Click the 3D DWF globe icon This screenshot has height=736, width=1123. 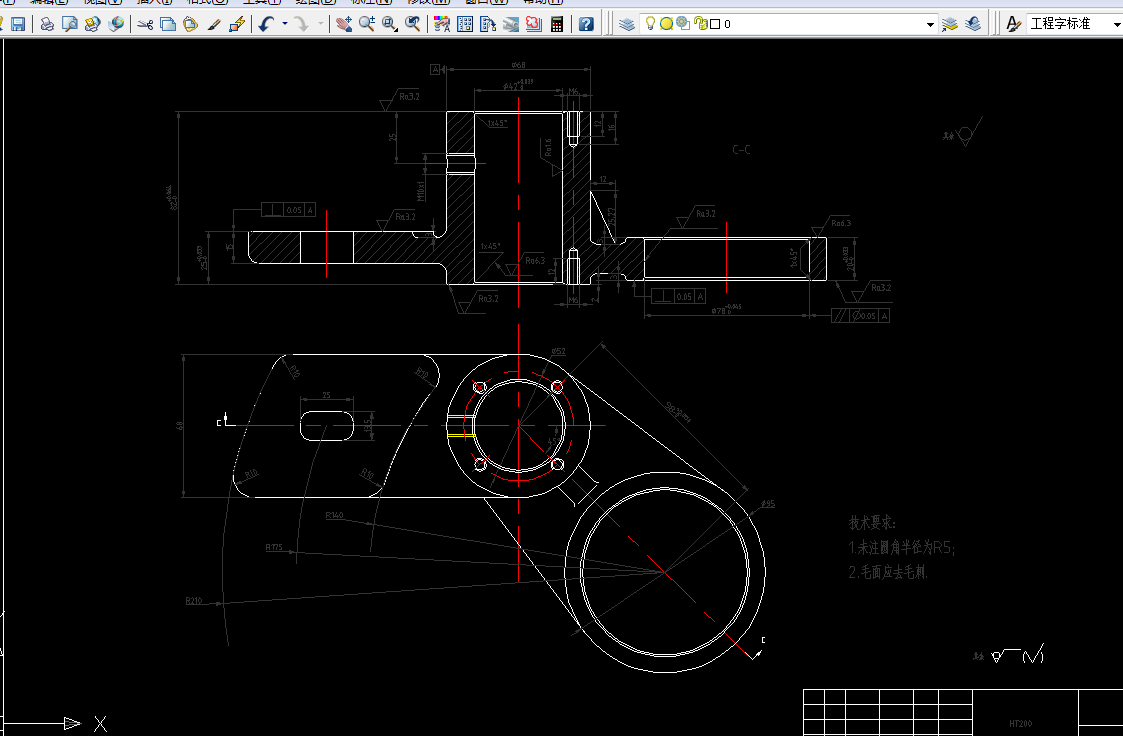click(115, 24)
